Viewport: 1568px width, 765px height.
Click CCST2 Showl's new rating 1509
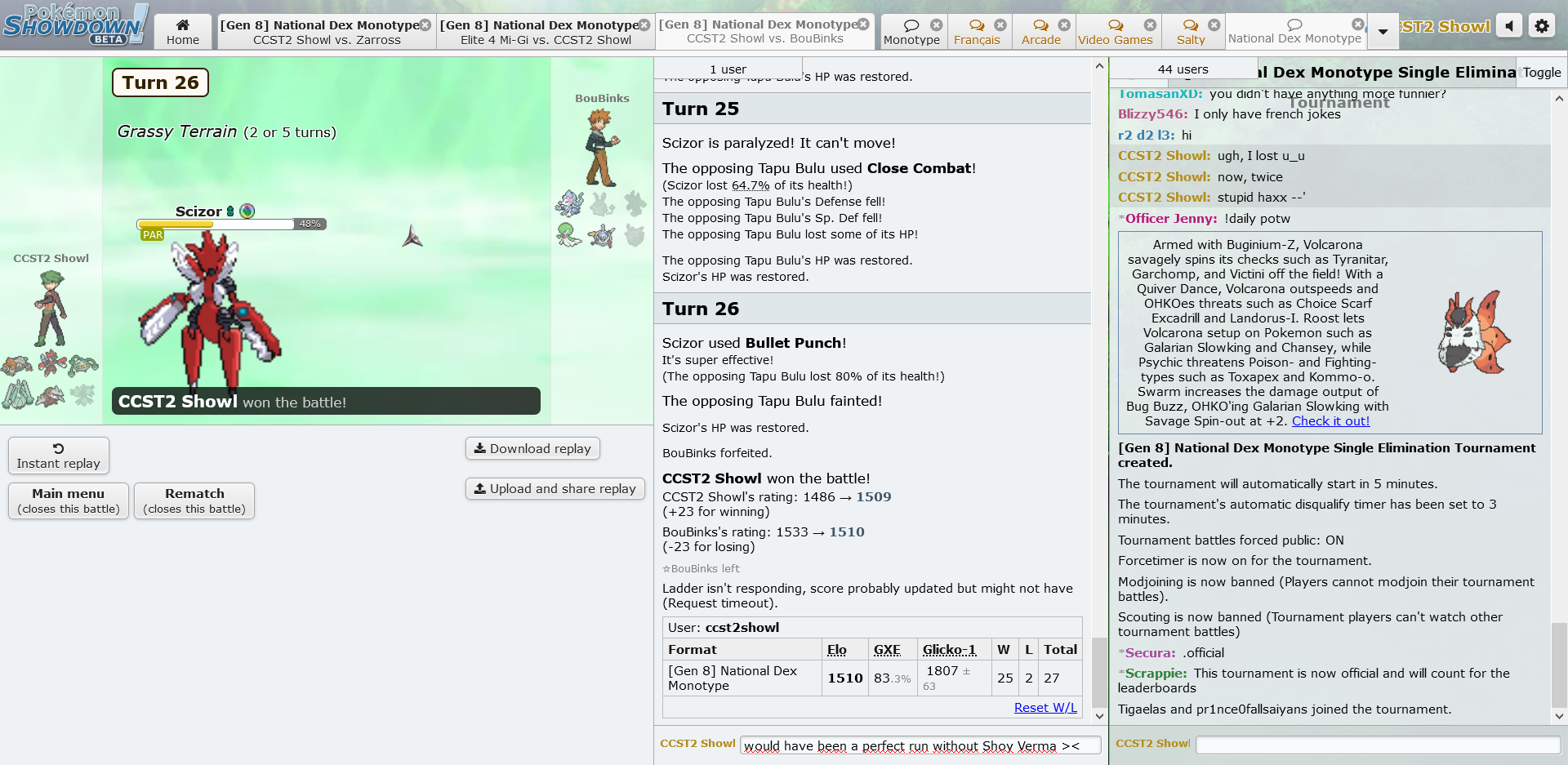coord(874,496)
